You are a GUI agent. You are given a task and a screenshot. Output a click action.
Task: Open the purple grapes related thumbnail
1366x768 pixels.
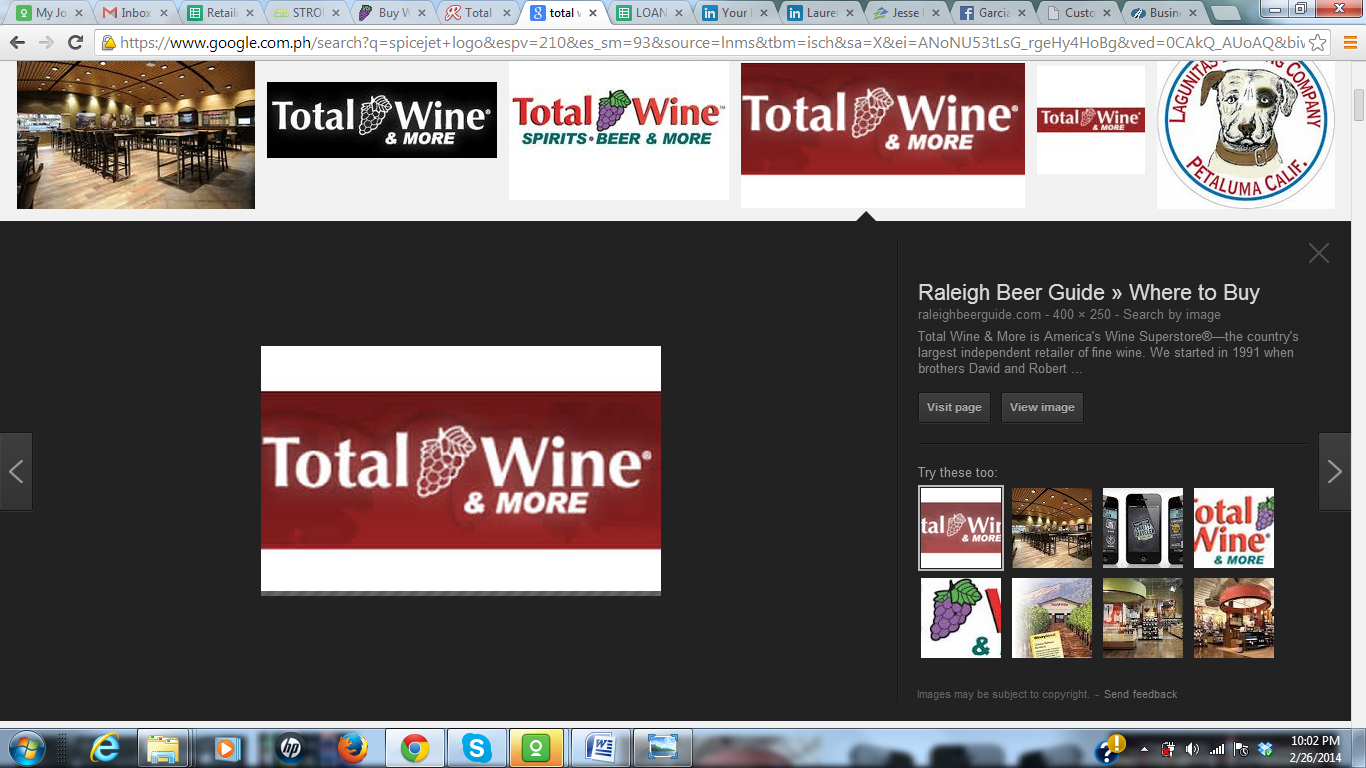click(x=961, y=618)
